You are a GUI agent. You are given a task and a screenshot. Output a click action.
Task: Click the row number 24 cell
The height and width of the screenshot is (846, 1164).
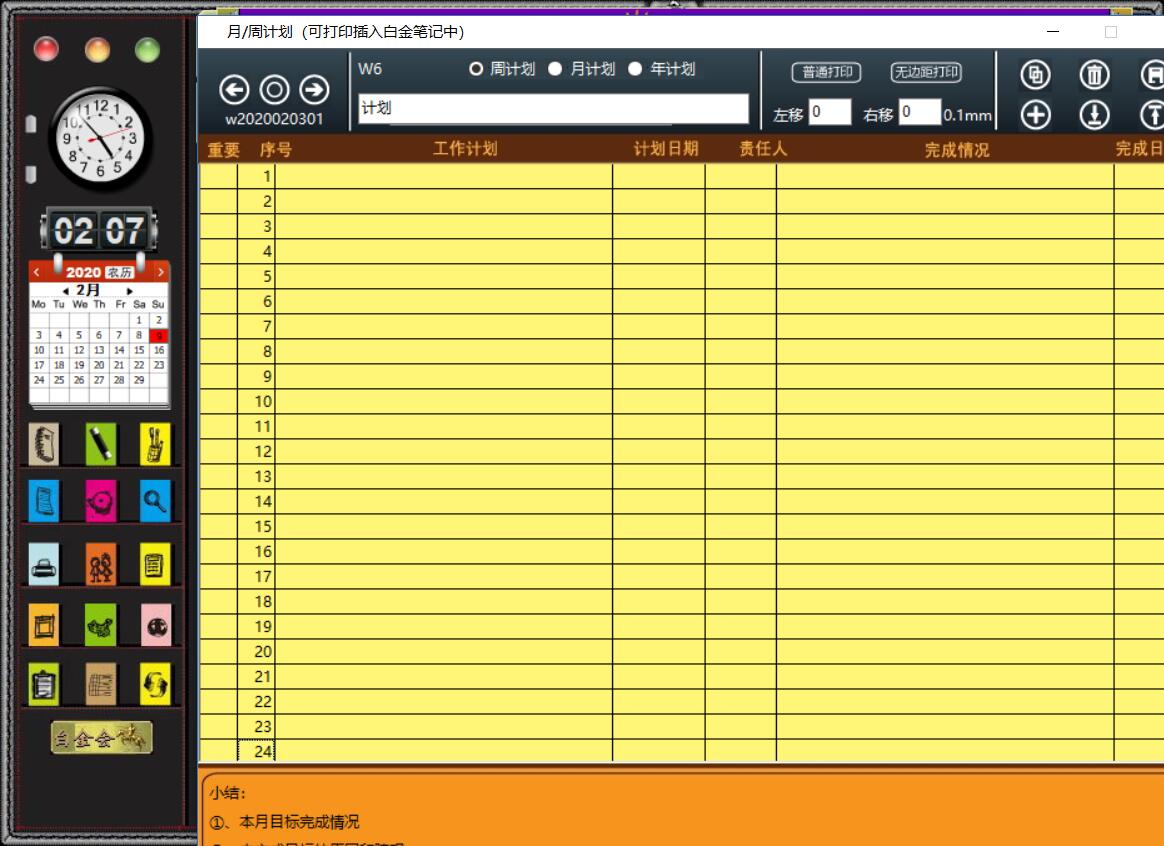click(256, 751)
